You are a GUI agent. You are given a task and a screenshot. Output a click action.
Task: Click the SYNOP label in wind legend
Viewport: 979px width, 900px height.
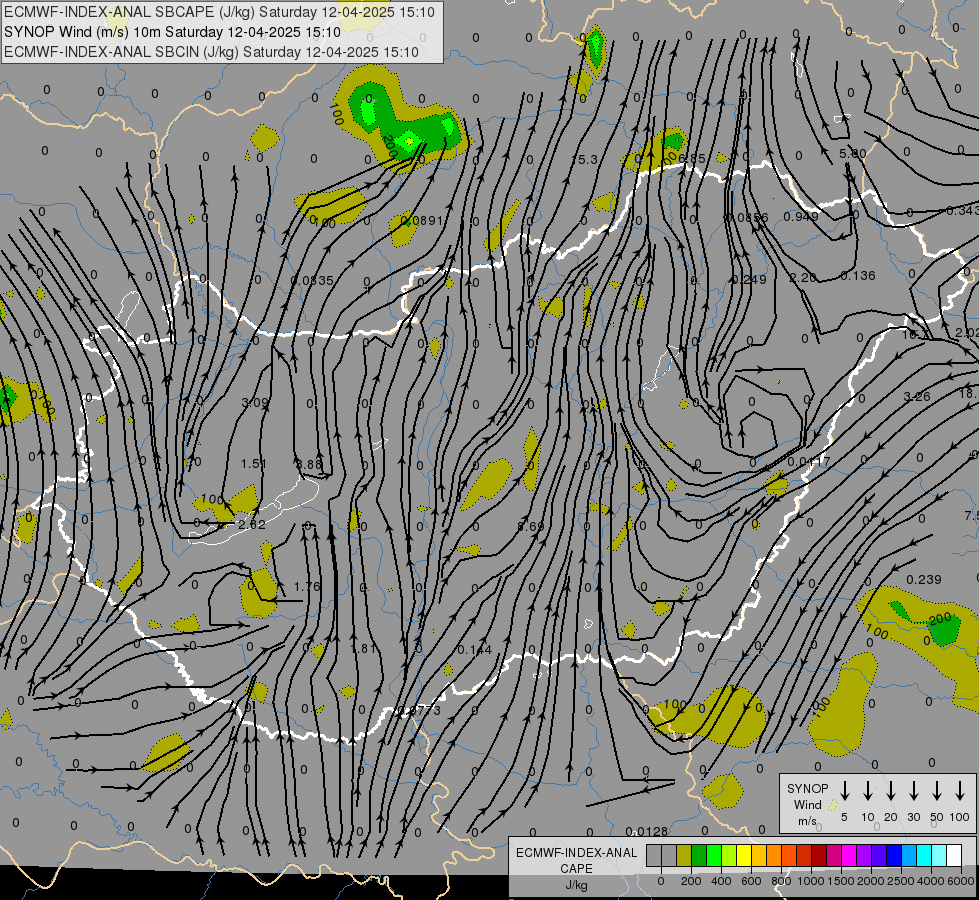pos(807,788)
